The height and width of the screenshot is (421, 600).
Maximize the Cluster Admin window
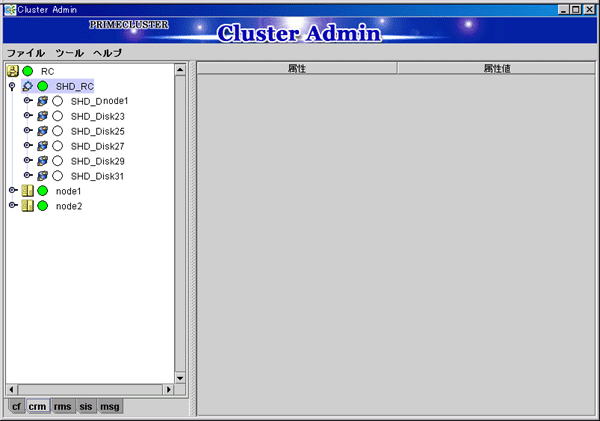pos(576,10)
